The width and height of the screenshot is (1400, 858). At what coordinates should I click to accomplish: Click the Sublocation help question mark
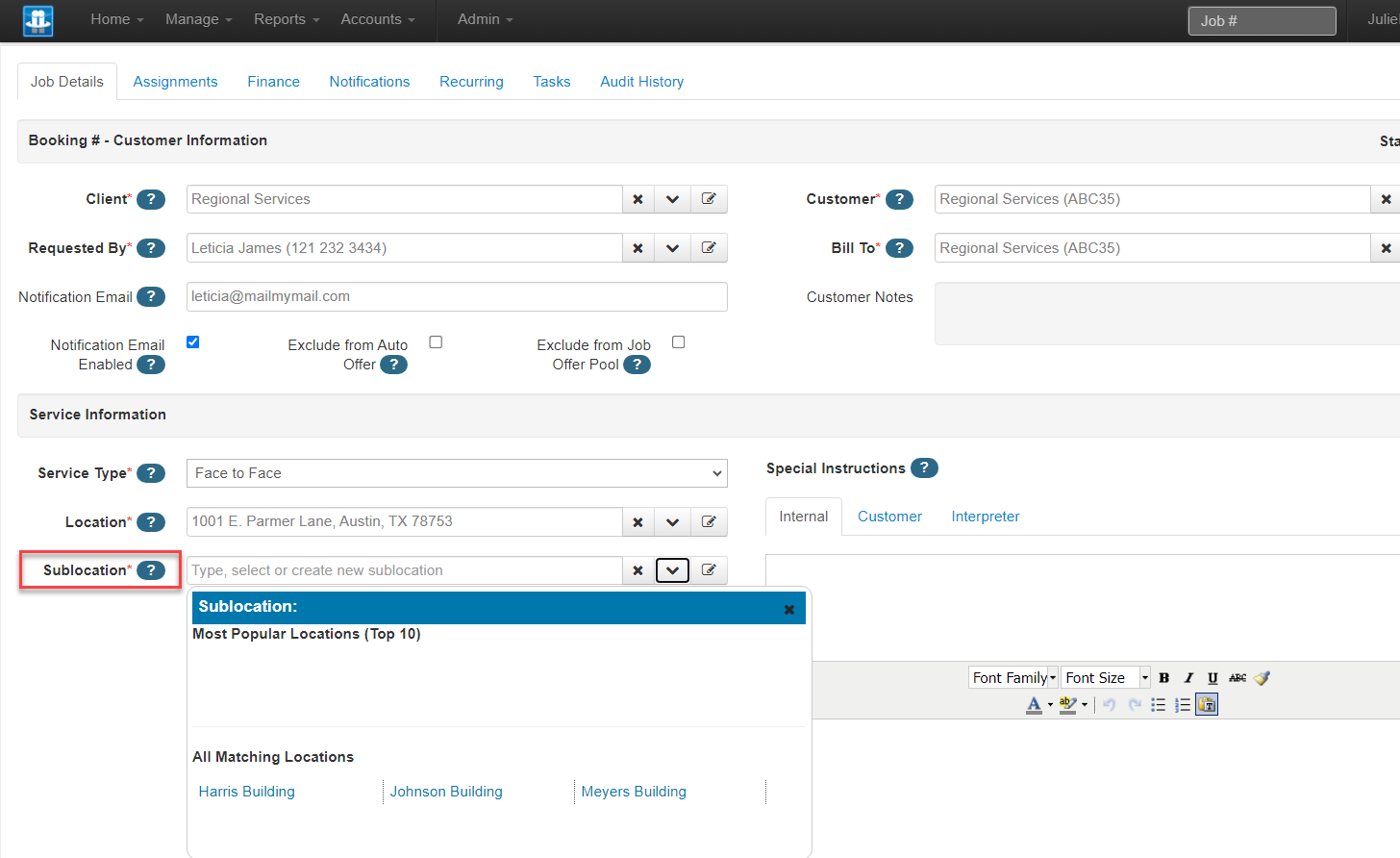click(151, 569)
